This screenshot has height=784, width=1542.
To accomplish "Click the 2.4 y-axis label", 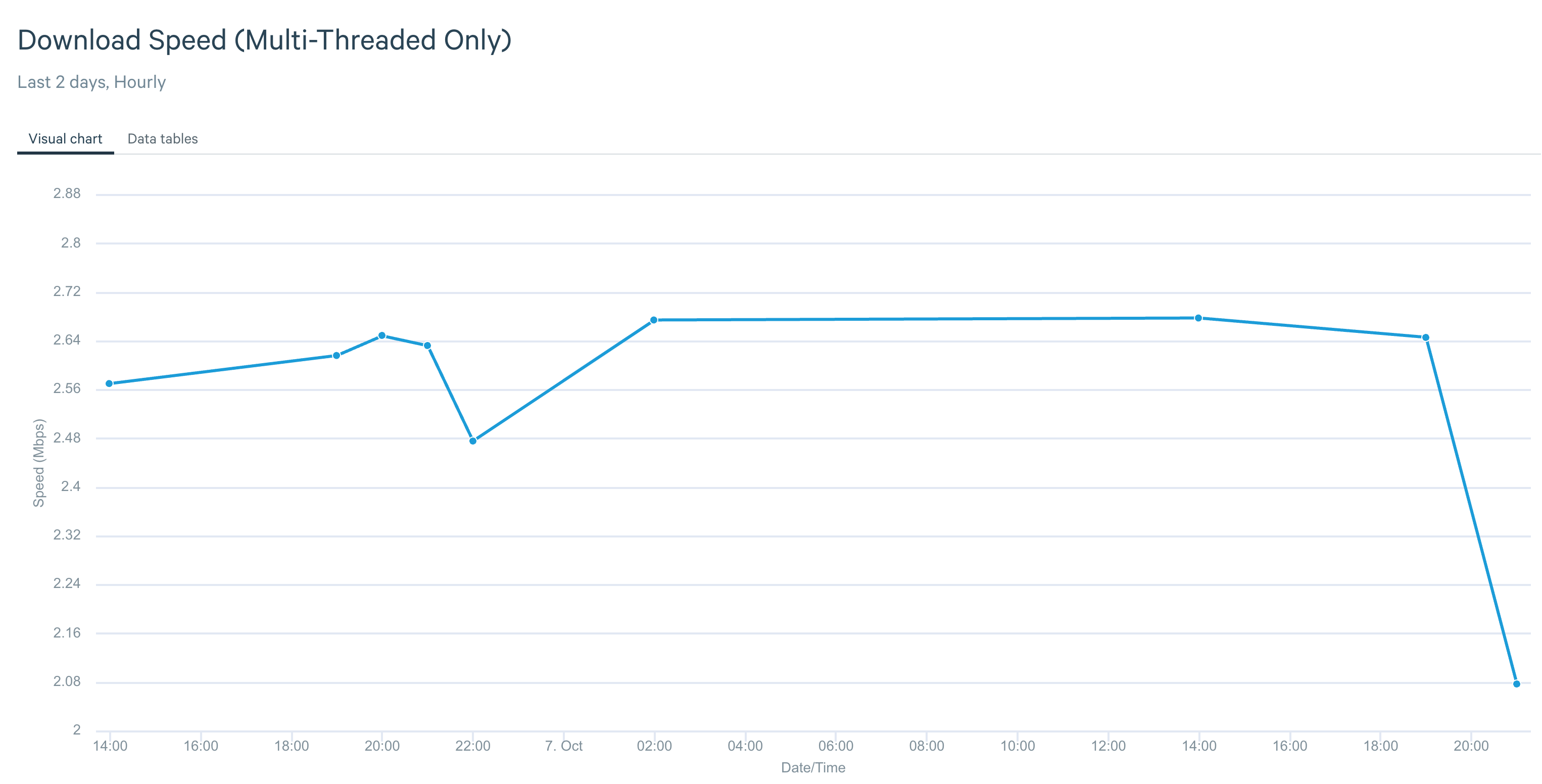I will [71, 486].
